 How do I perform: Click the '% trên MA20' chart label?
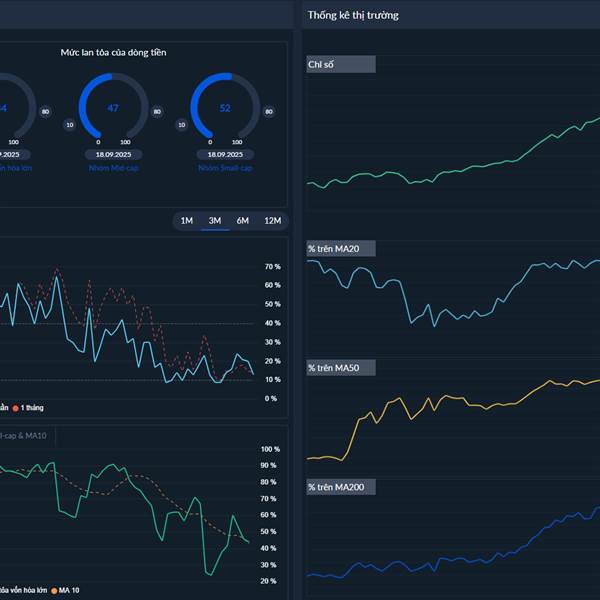pos(341,249)
